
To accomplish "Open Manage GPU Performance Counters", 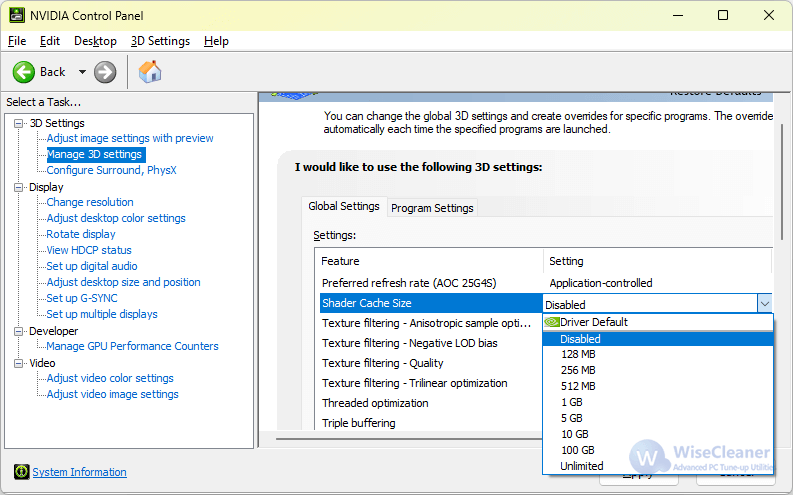I will click(133, 346).
